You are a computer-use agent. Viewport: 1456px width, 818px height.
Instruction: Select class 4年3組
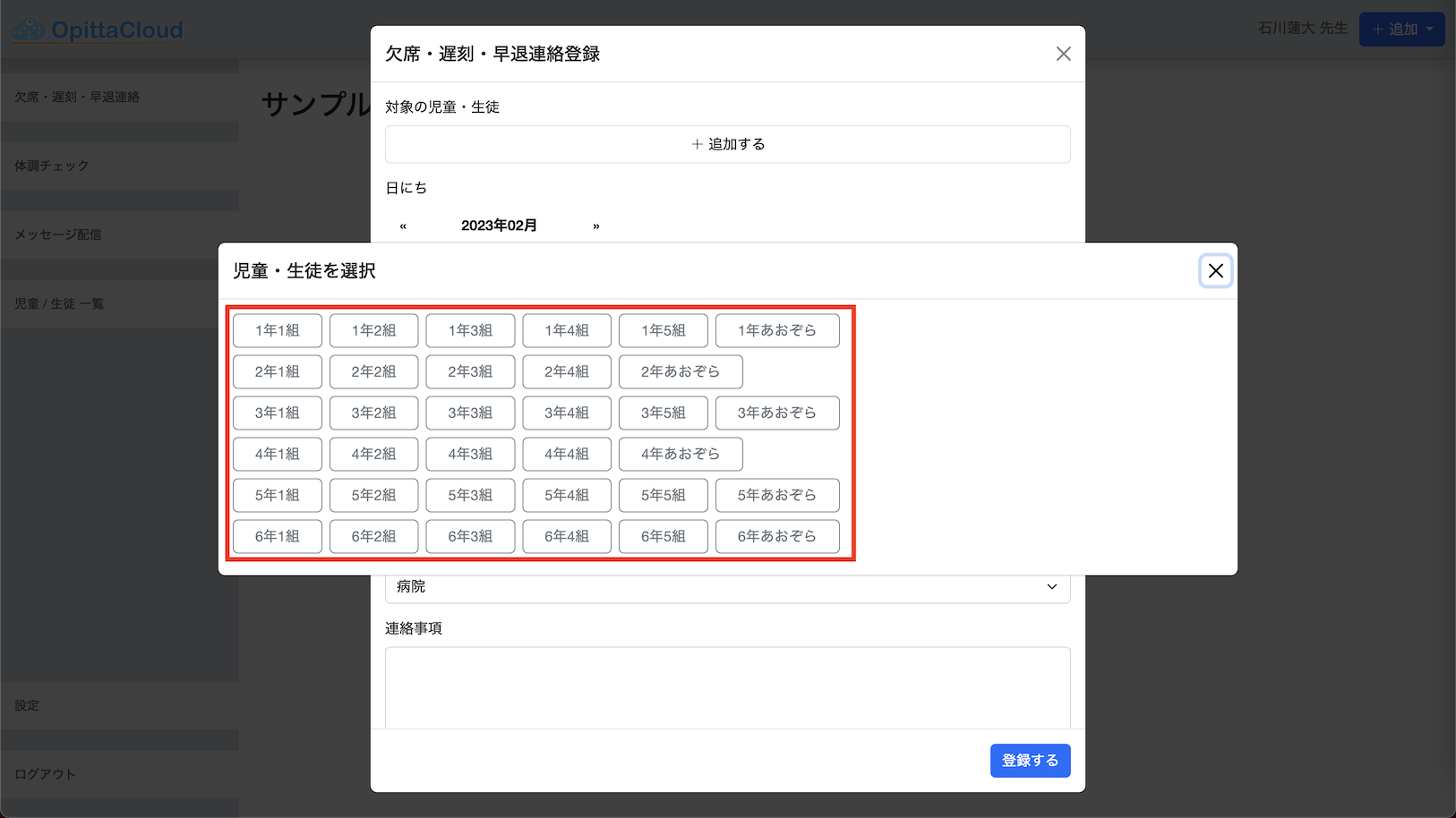(470, 454)
